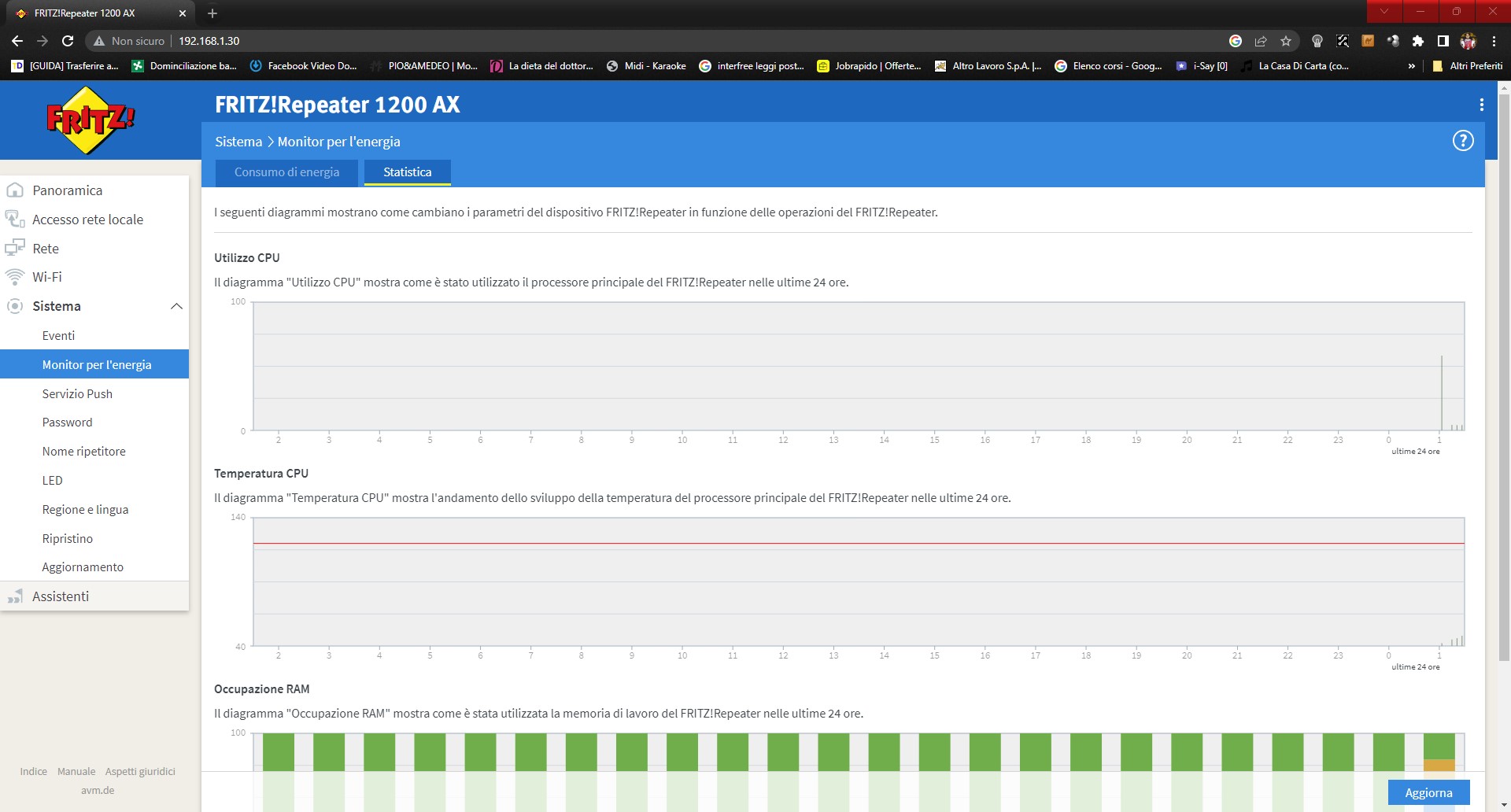The height and width of the screenshot is (812, 1511).
Task: Click the page vertical scrollbar
Action: coord(1504,378)
